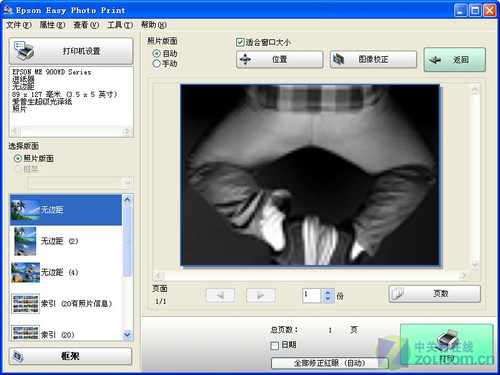Click the printer icon on the 打印 button
Screen dimensions: 500x375
pos(447,340)
